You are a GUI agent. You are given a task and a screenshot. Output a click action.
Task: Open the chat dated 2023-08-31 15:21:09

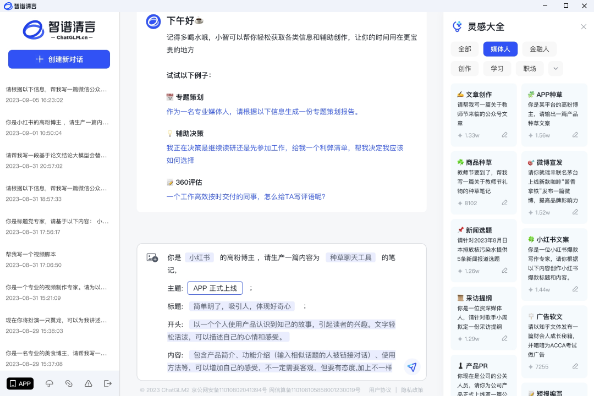click(57, 292)
